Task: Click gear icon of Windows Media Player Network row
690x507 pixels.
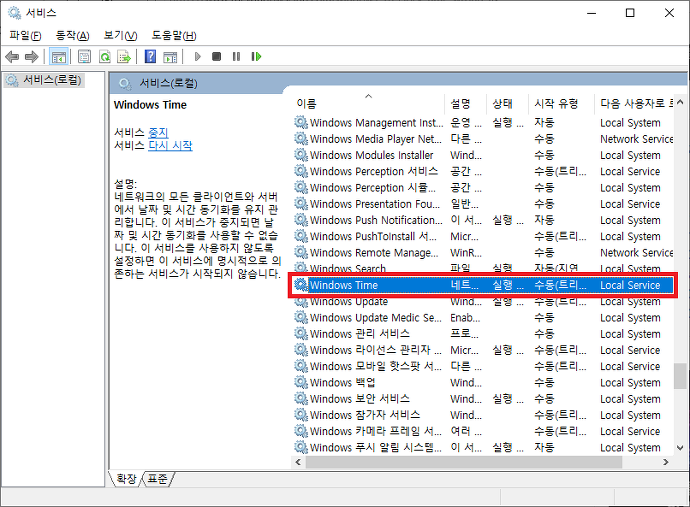Action: (x=301, y=139)
